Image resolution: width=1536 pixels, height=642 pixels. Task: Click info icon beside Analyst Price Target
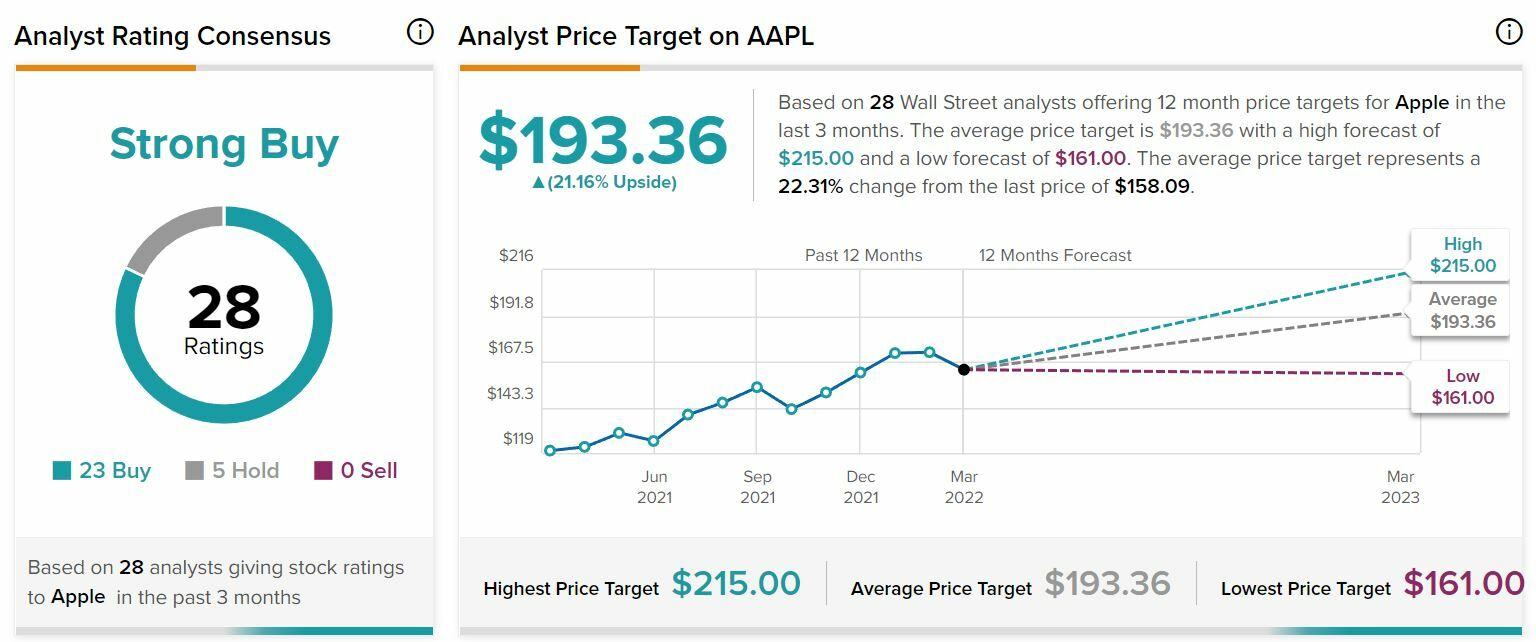point(1508,33)
